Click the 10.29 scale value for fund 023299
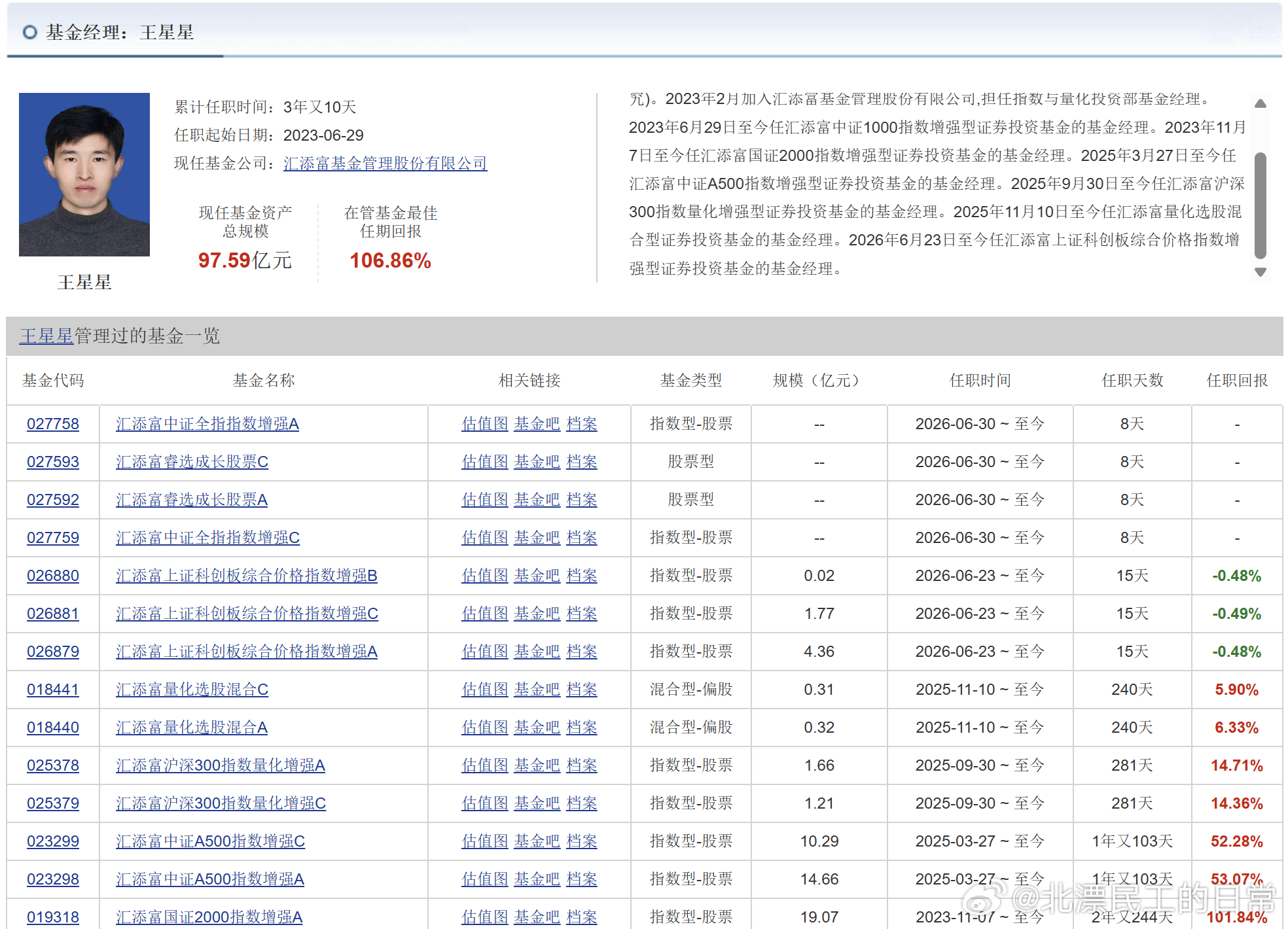 (x=819, y=841)
